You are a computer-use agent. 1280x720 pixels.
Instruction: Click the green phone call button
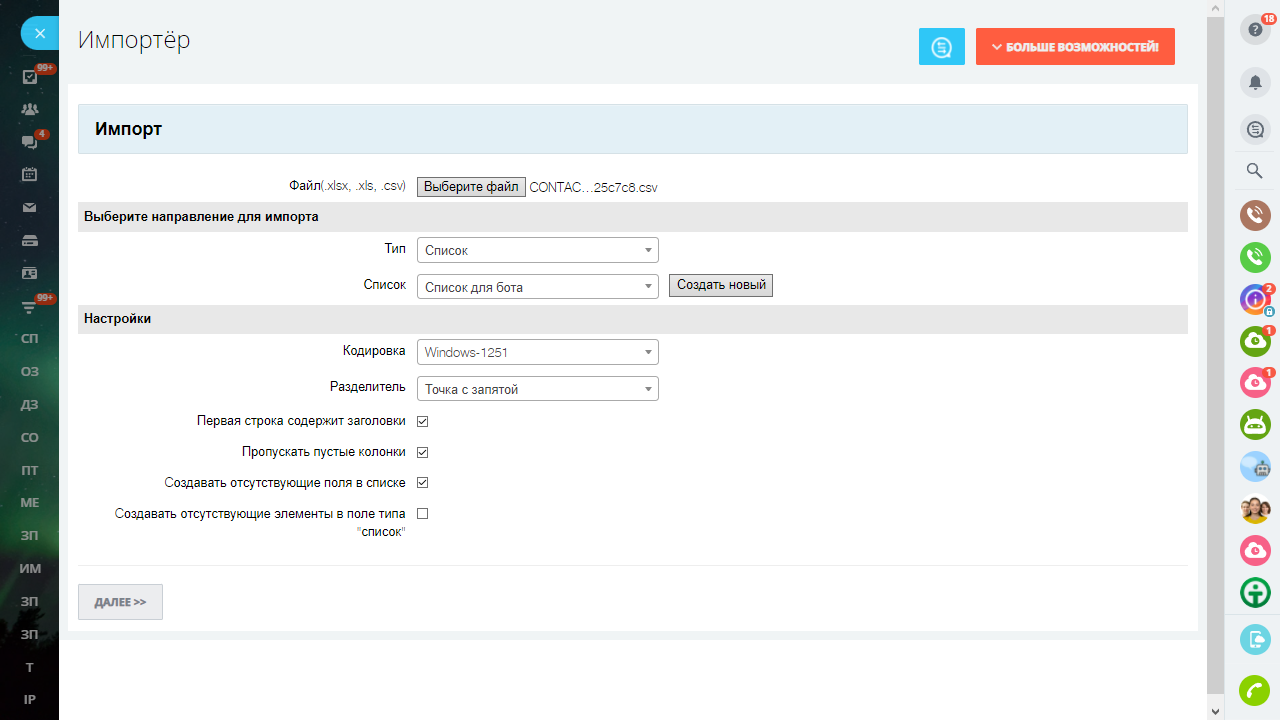click(x=1254, y=257)
